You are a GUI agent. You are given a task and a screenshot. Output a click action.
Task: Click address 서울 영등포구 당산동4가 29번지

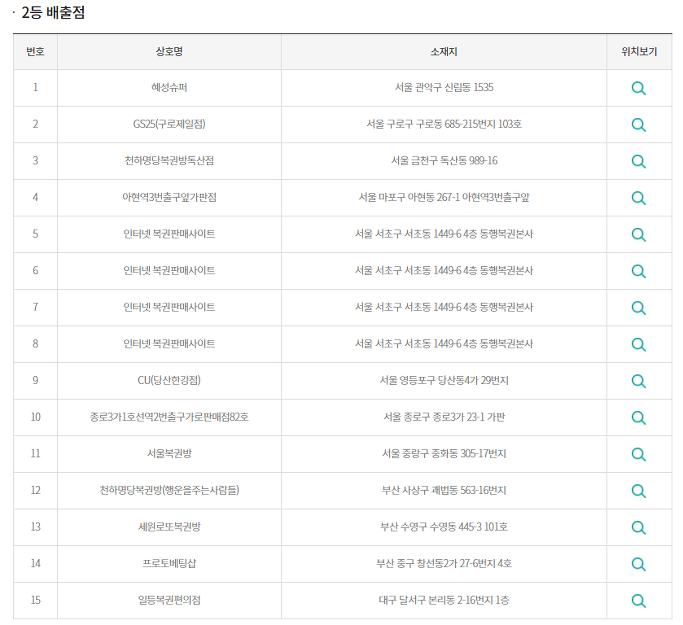pyautogui.click(x=444, y=380)
